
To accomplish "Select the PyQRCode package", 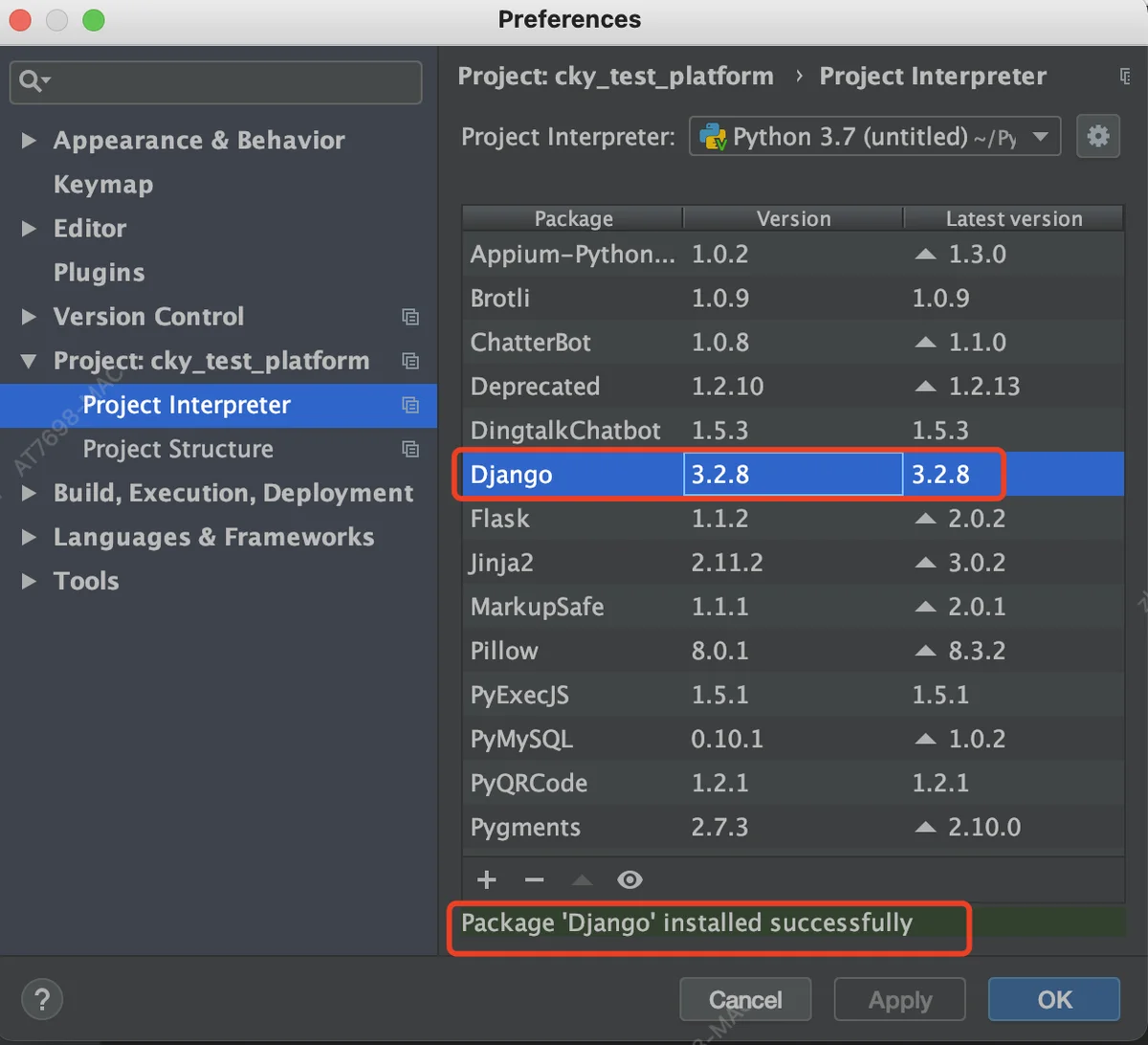I will click(x=529, y=783).
